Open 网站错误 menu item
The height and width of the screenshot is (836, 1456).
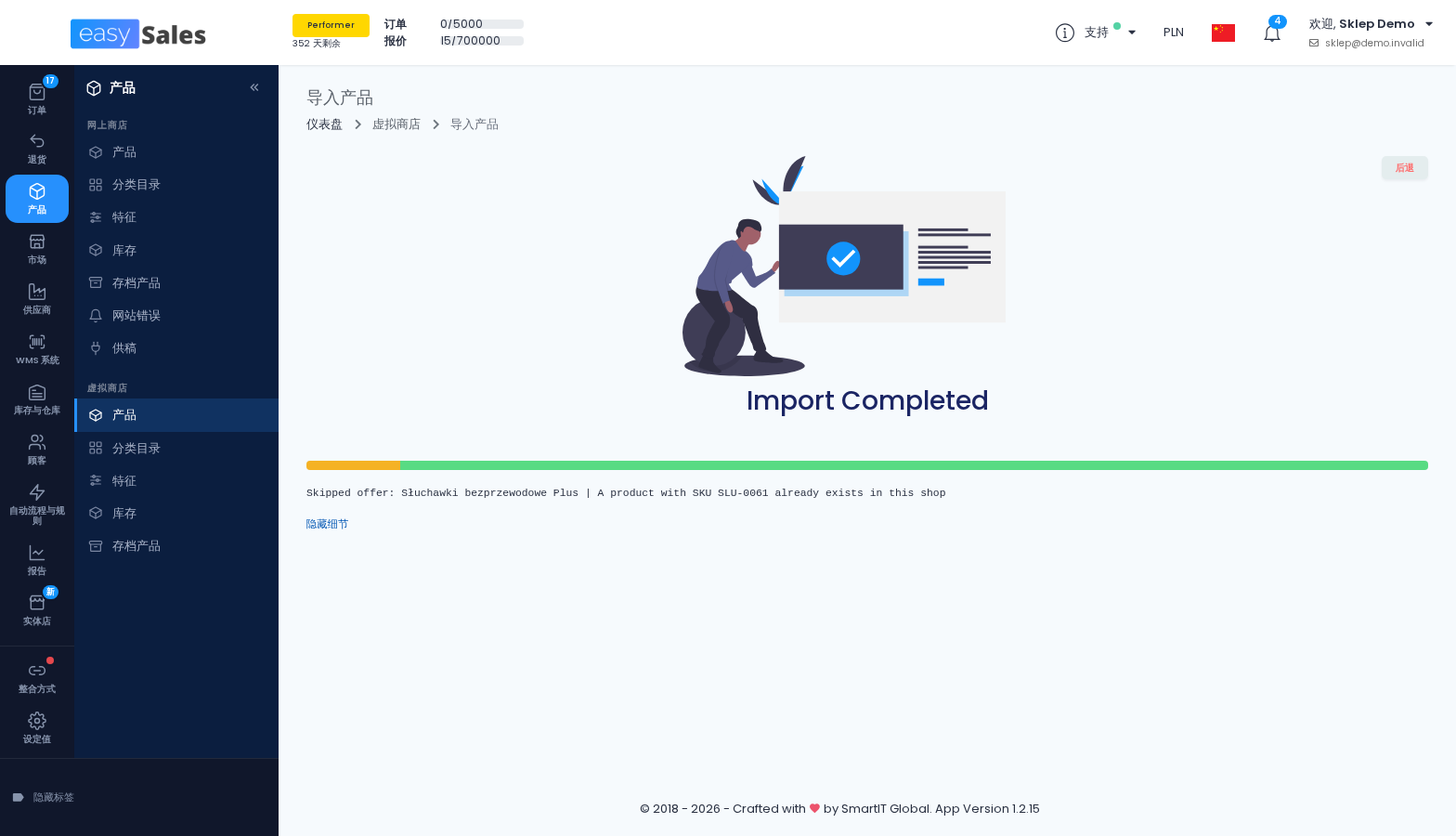[x=176, y=316]
